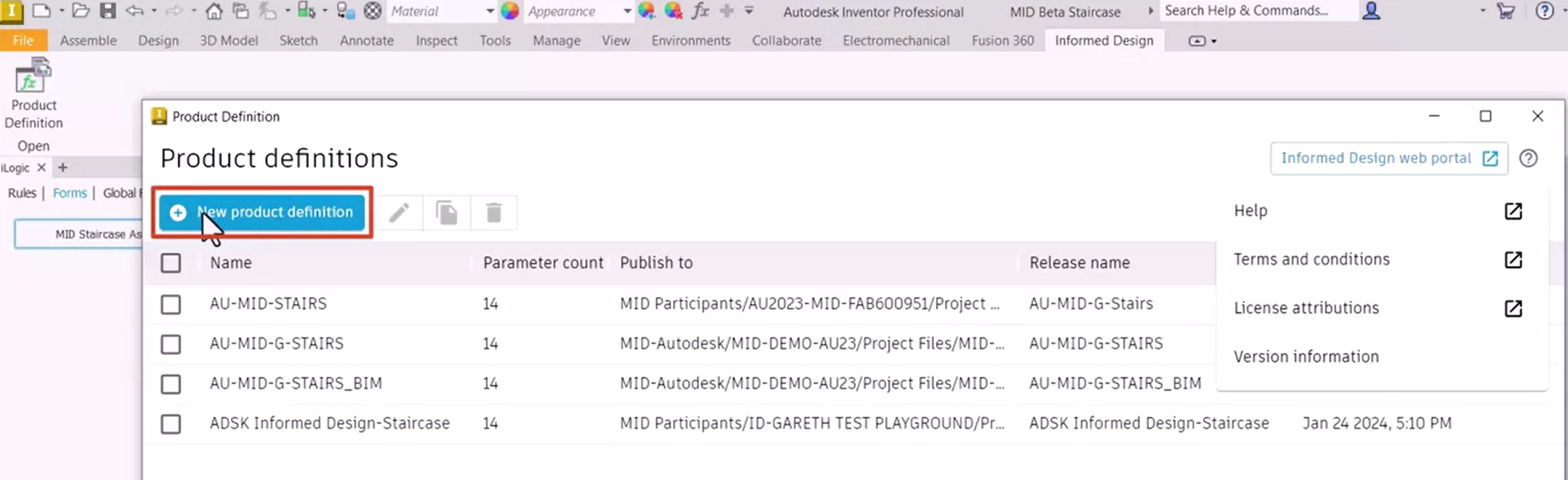Expand the arrow before Search Help field
This screenshot has height=480, width=1568.
coord(1150,11)
